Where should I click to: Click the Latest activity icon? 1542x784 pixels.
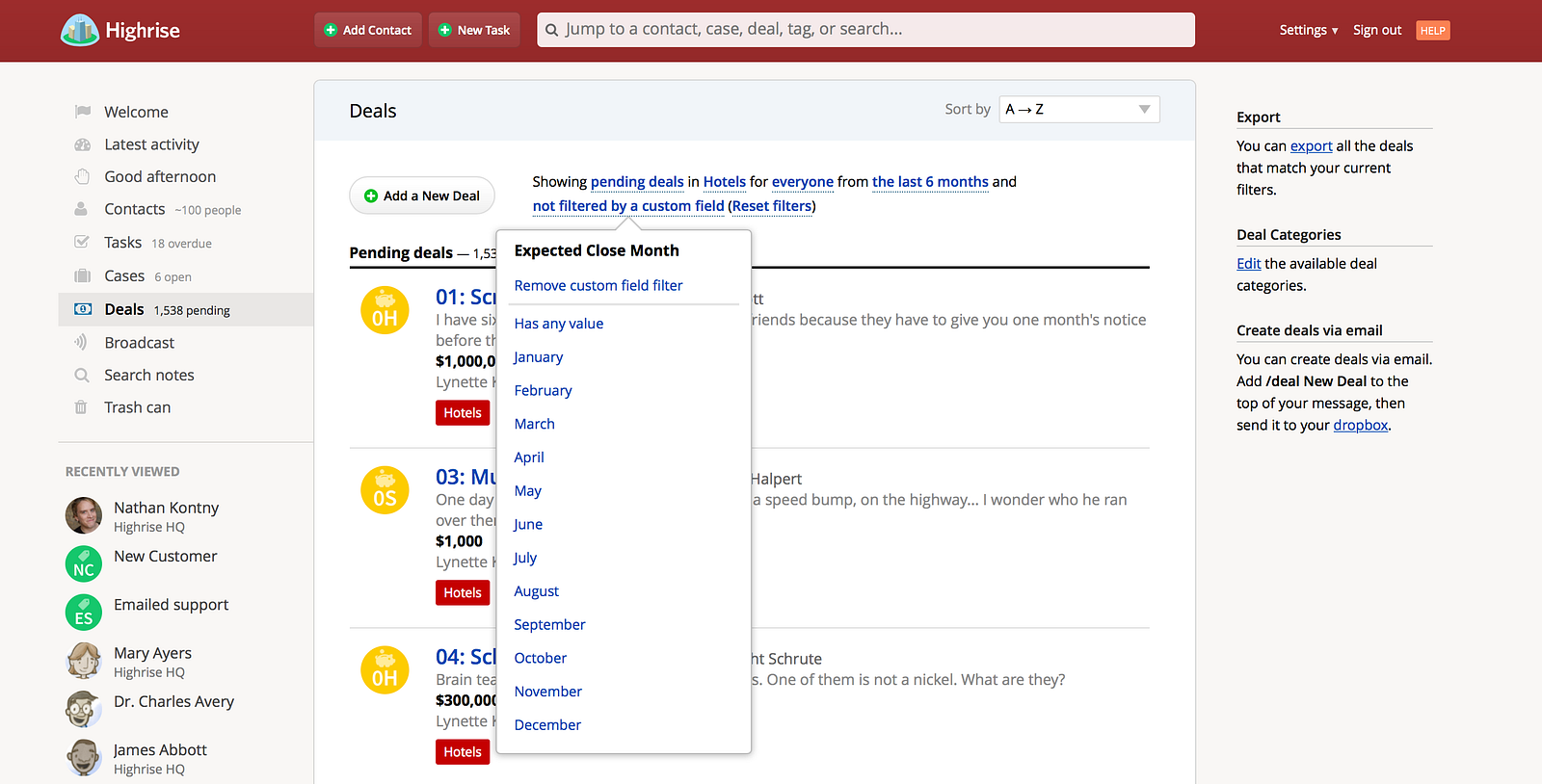pos(83,144)
